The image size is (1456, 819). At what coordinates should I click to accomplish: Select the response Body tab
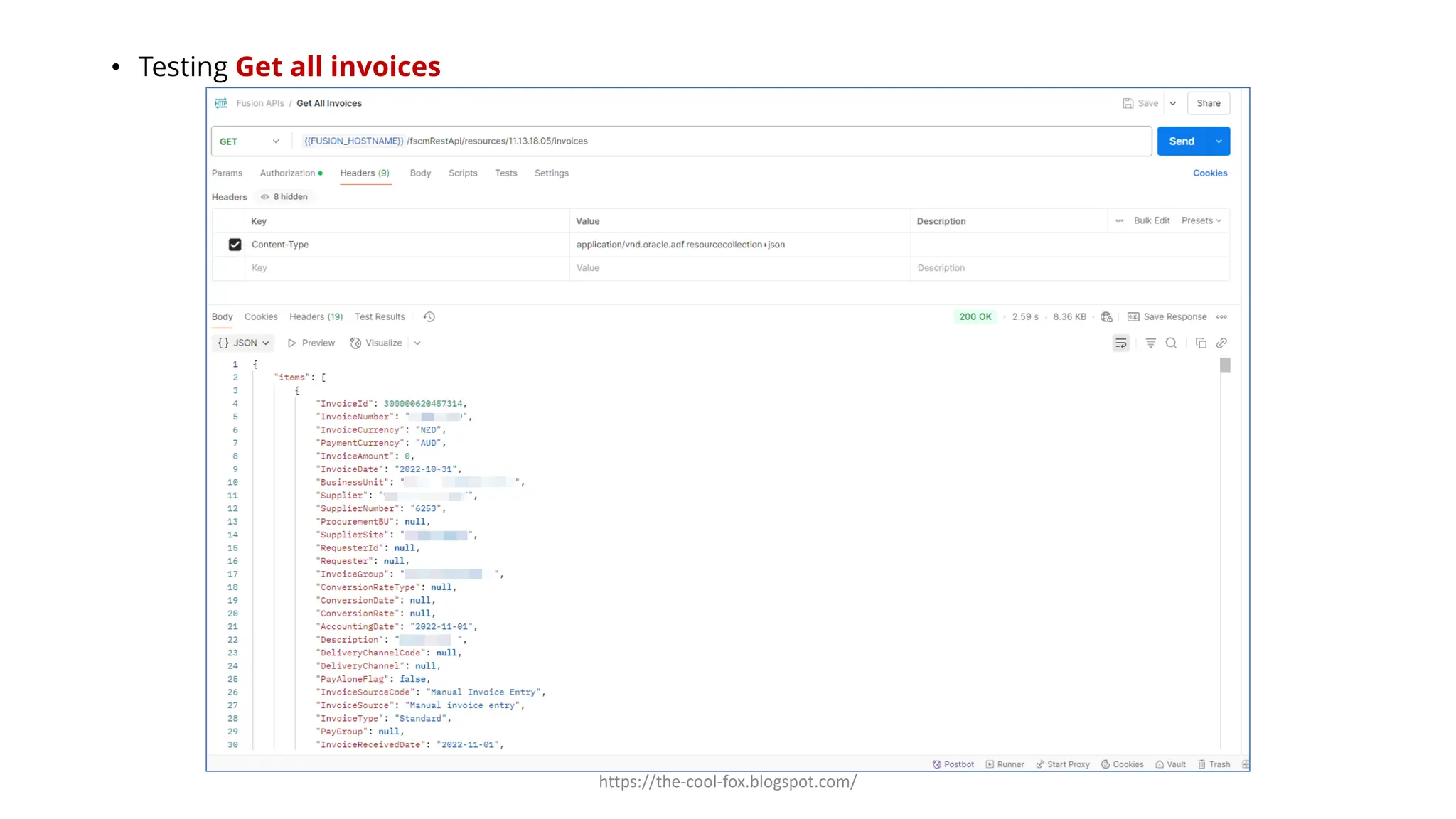222,317
